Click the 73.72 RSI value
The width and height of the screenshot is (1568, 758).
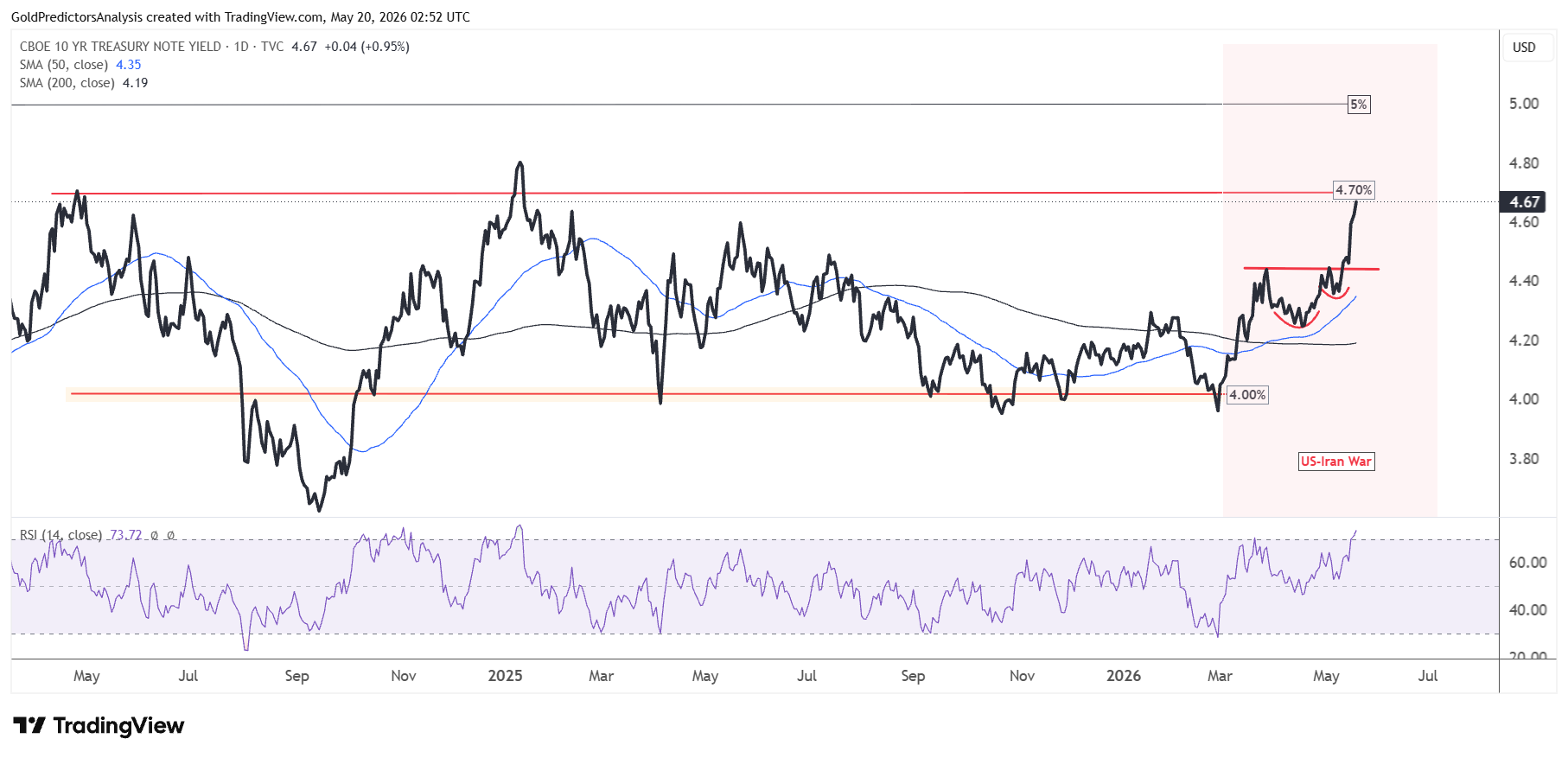coord(126,535)
